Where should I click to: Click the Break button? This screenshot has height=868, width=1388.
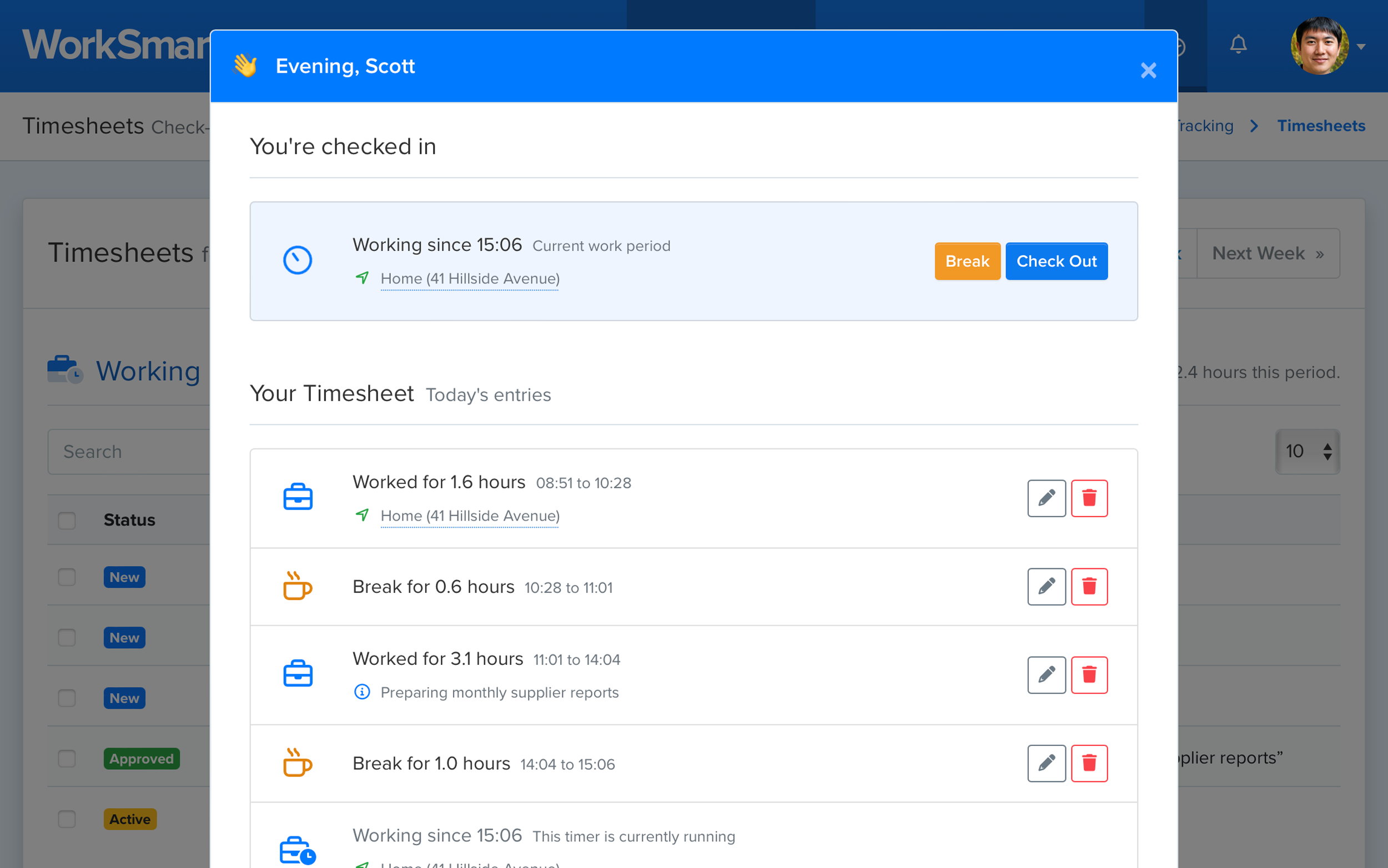(x=967, y=261)
